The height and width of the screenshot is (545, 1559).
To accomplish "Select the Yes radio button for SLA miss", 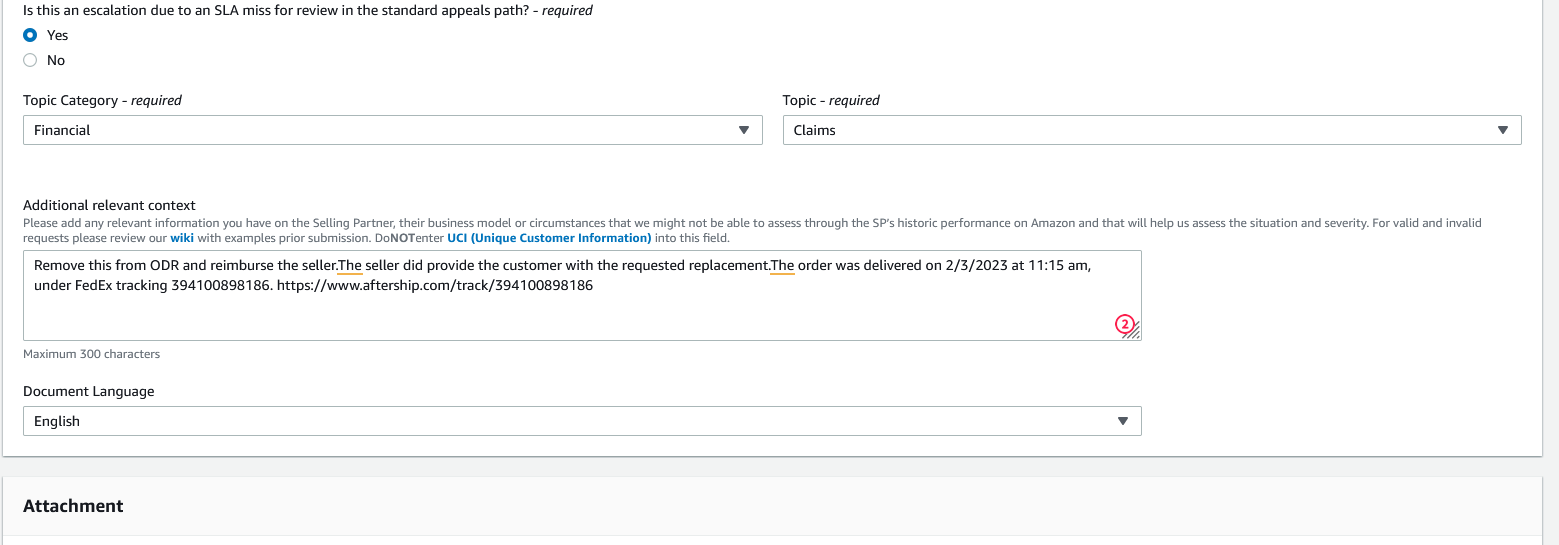I will 30,35.
